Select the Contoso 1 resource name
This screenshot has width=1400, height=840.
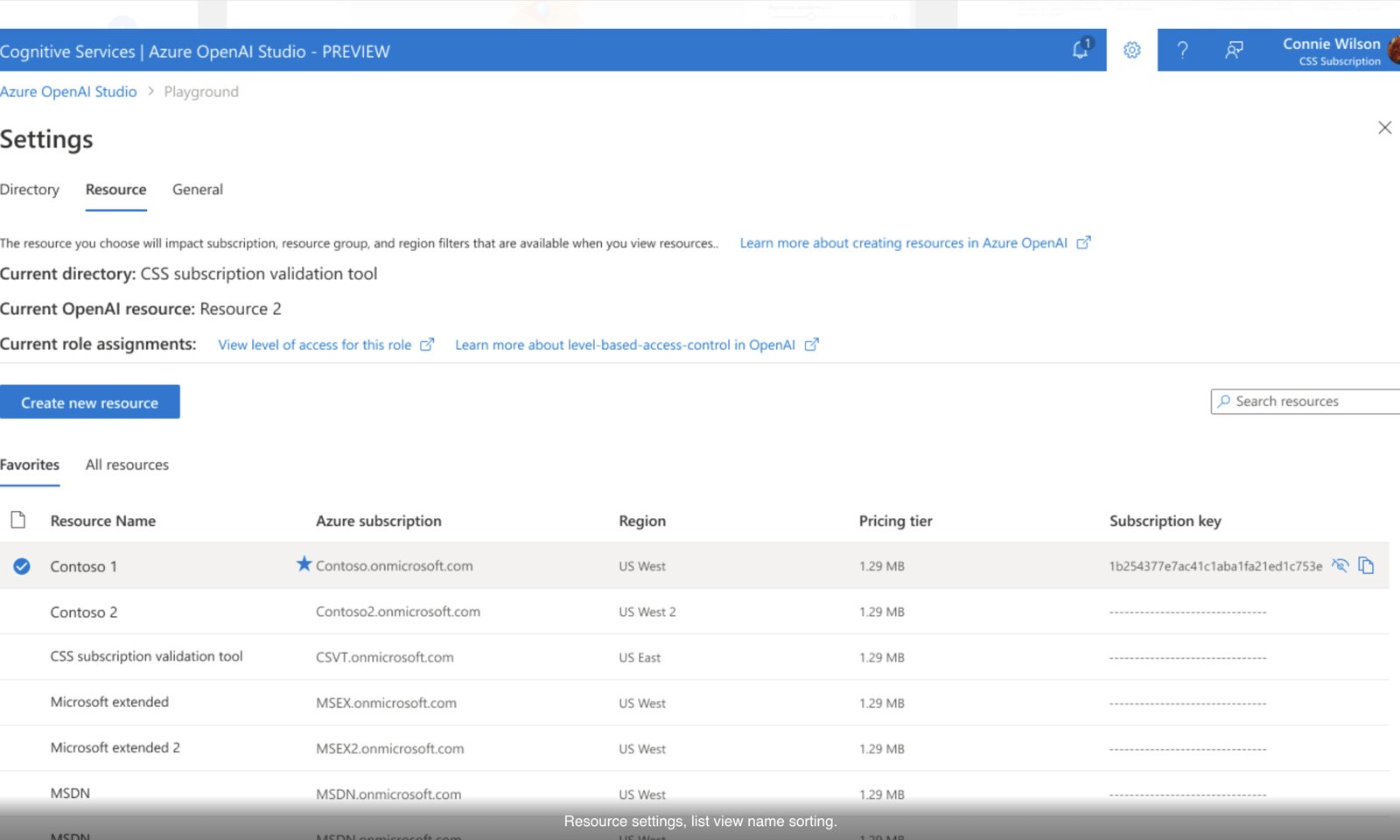point(83,566)
